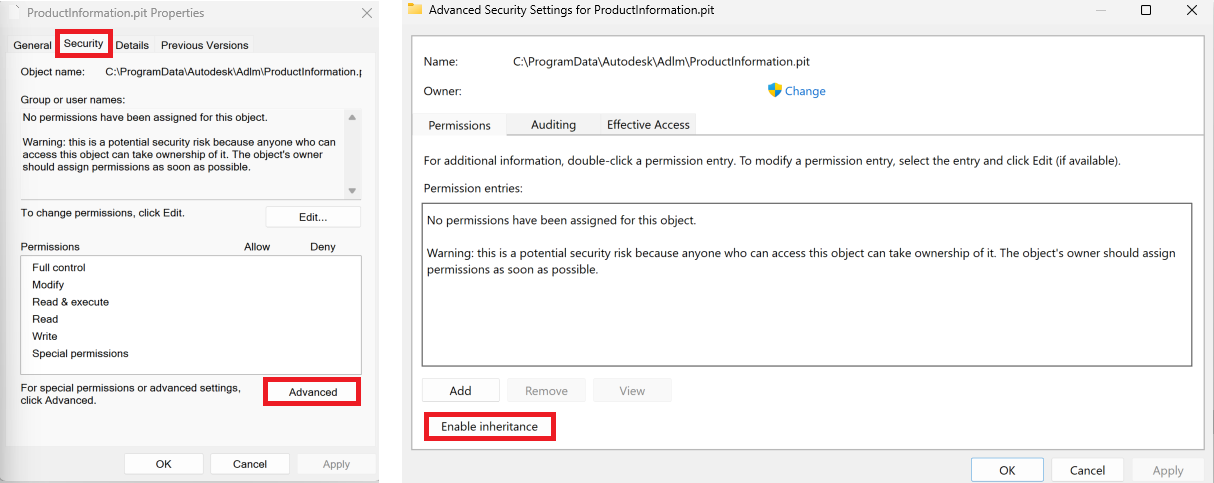Click the Change owner link

point(804,91)
